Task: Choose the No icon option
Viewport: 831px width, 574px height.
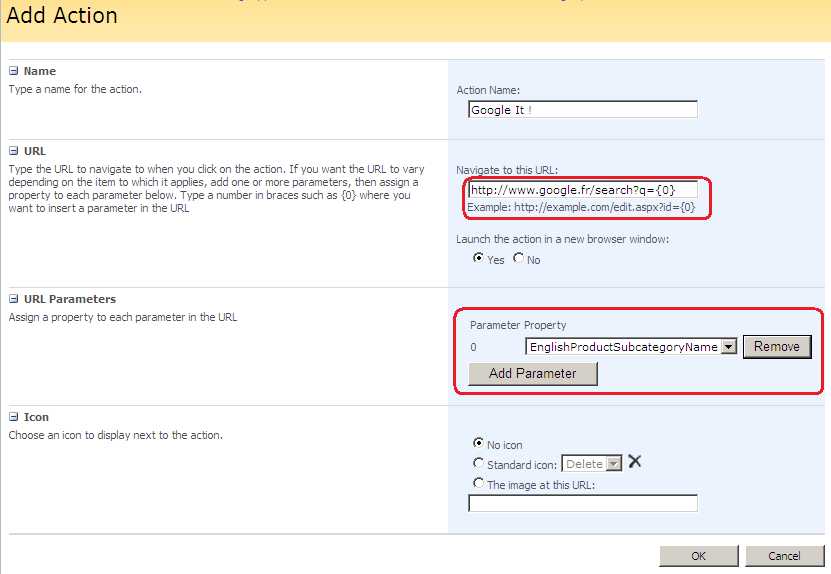Action: (478, 444)
